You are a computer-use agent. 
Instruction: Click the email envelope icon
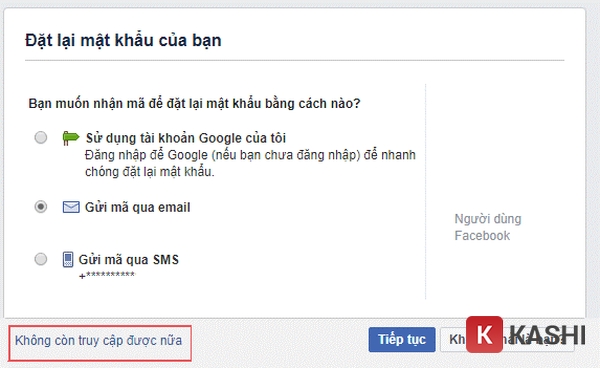(x=71, y=207)
